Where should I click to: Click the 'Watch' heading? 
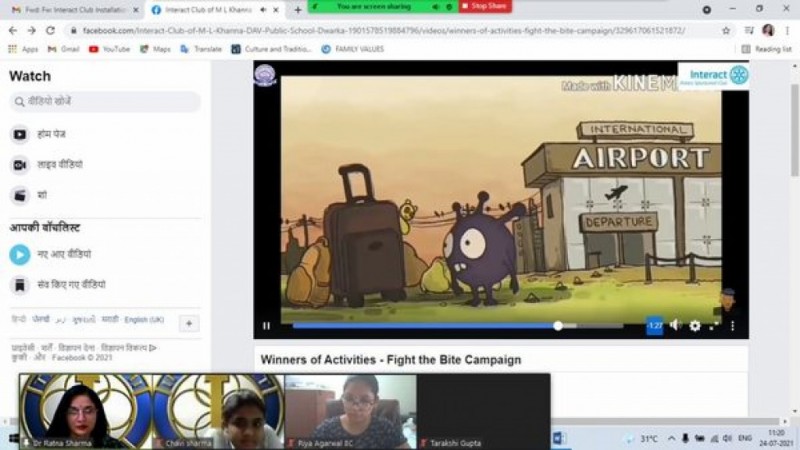[30, 76]
